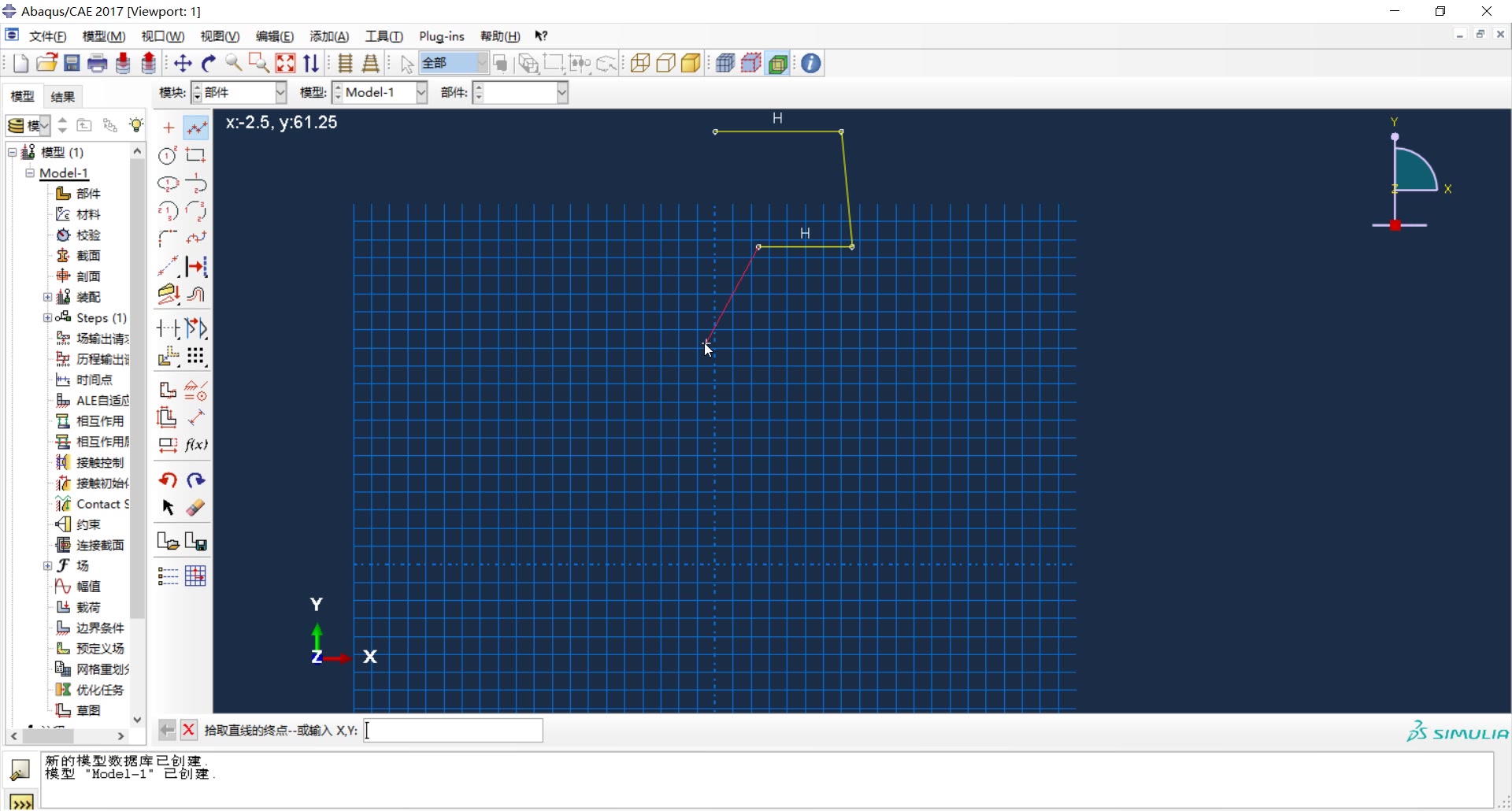The height and width of the screenshot is (811, 1512).
Task: Enable wireframe render style
Action: coord(640,64)
